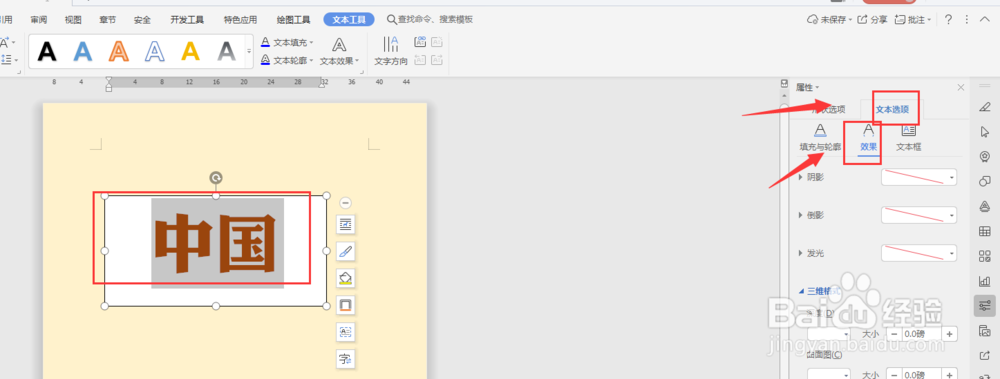Open the 审阅 ribbon tab
1000x379 pixels.
(39, 20)
